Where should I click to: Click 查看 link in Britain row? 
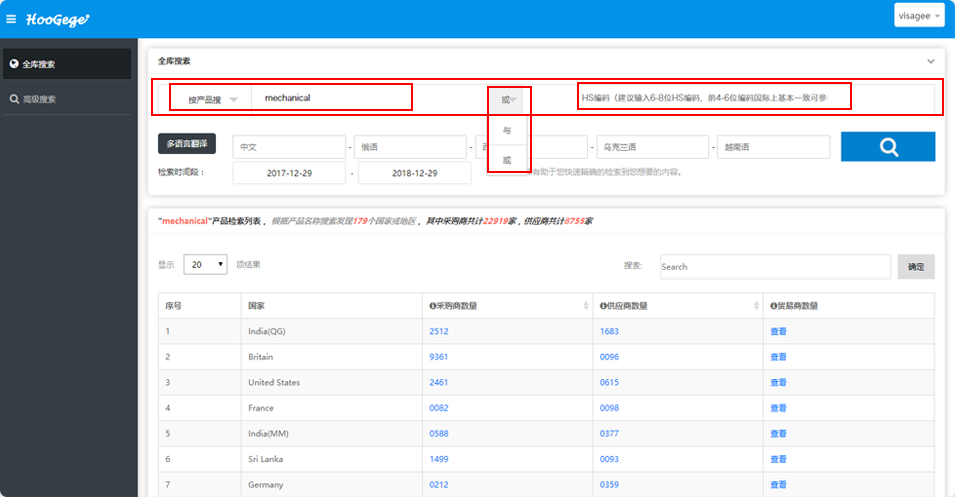[x=778, y=357]
